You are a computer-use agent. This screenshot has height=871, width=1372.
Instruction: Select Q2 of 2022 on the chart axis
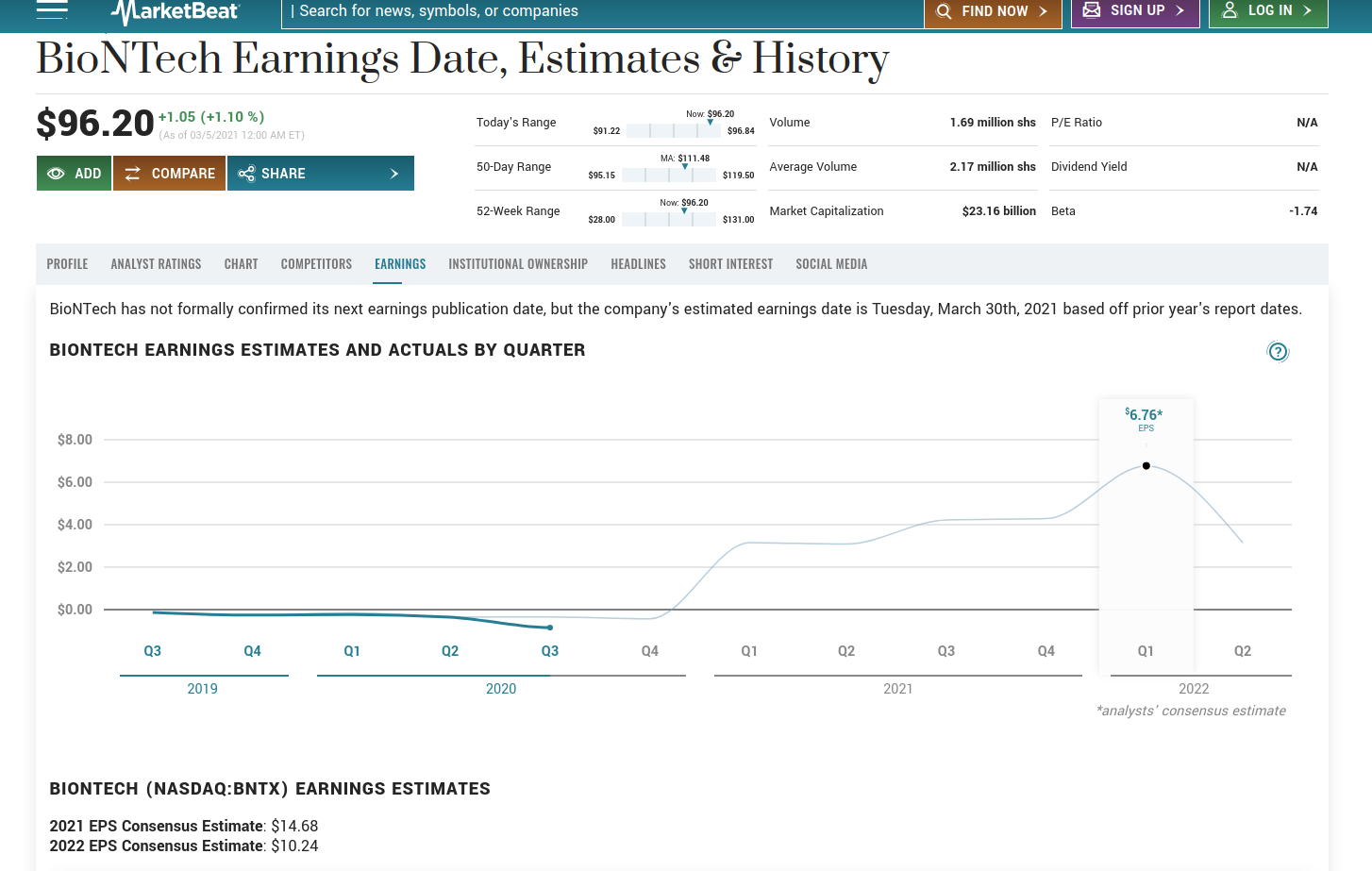pos(1243,651)
